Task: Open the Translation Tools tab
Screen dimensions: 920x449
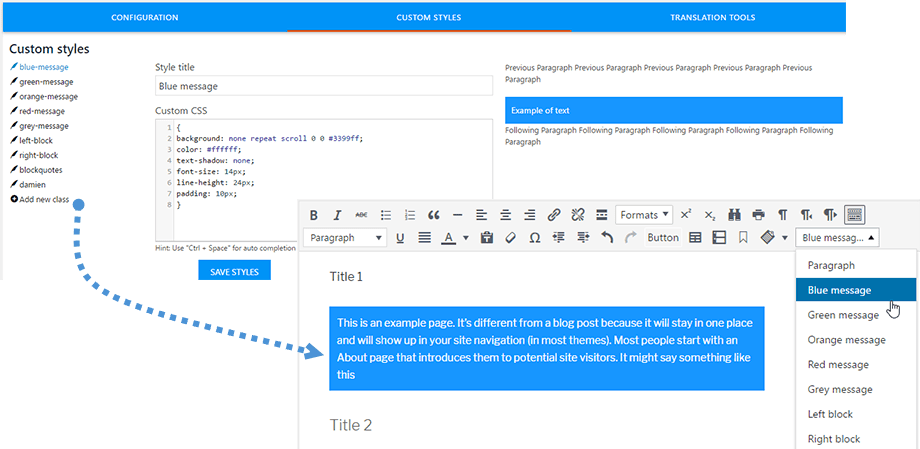Action: 712,18
